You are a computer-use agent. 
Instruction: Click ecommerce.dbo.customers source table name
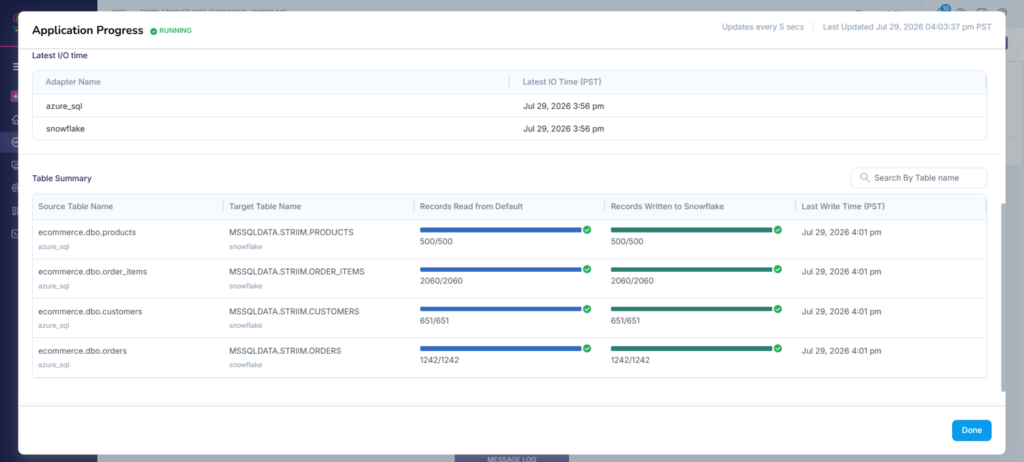pos(90,311)
